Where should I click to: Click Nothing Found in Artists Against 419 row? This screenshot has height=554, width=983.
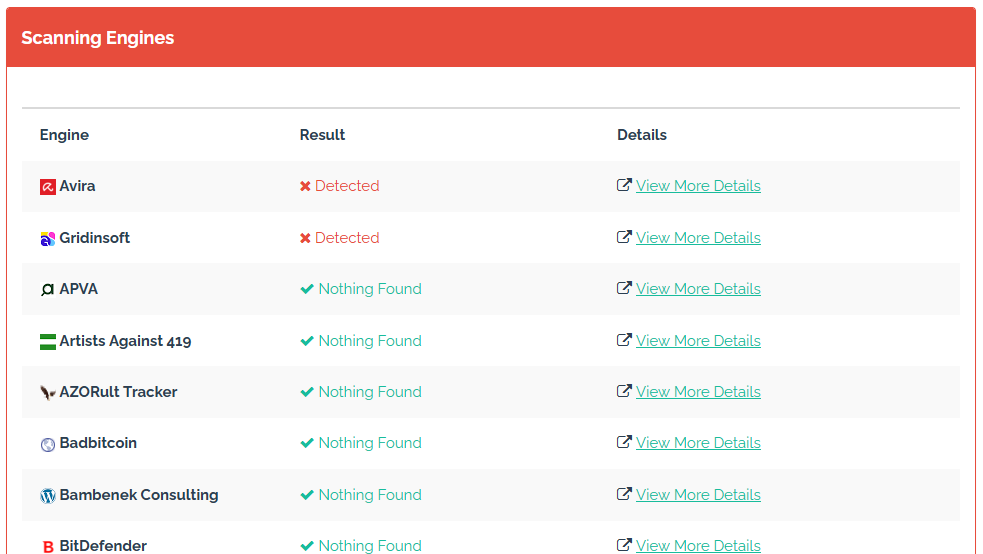[x=370, y=341]
